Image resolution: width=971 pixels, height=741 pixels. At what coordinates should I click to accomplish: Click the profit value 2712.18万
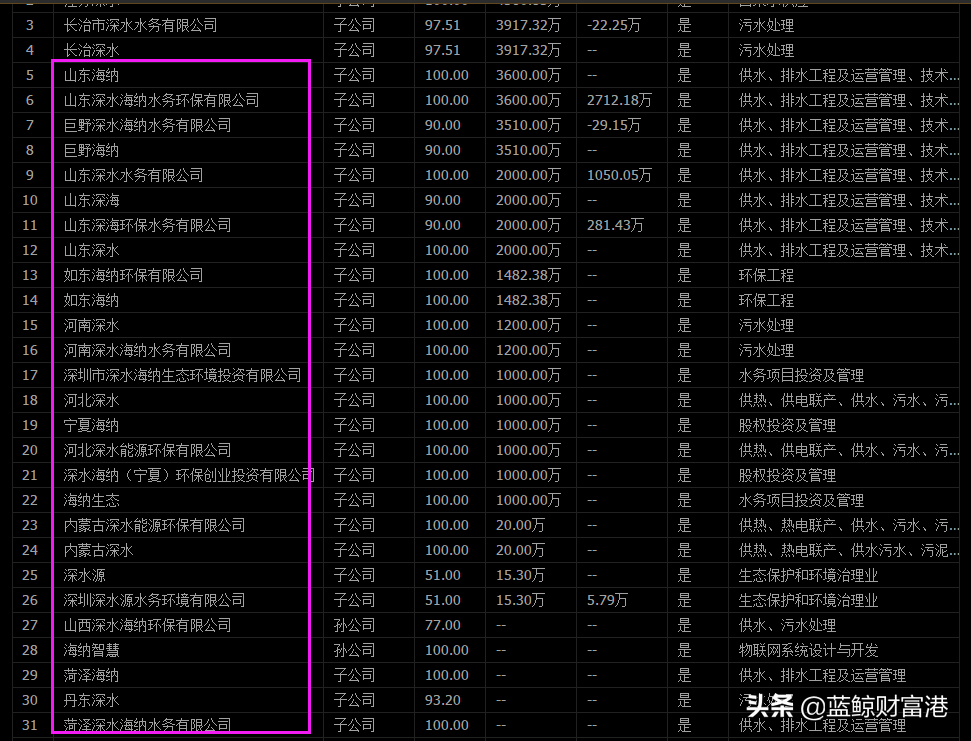619,100
